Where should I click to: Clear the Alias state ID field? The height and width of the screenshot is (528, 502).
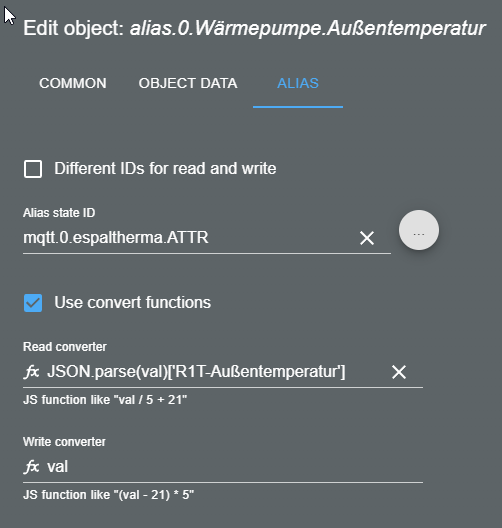tap(367, 238)
